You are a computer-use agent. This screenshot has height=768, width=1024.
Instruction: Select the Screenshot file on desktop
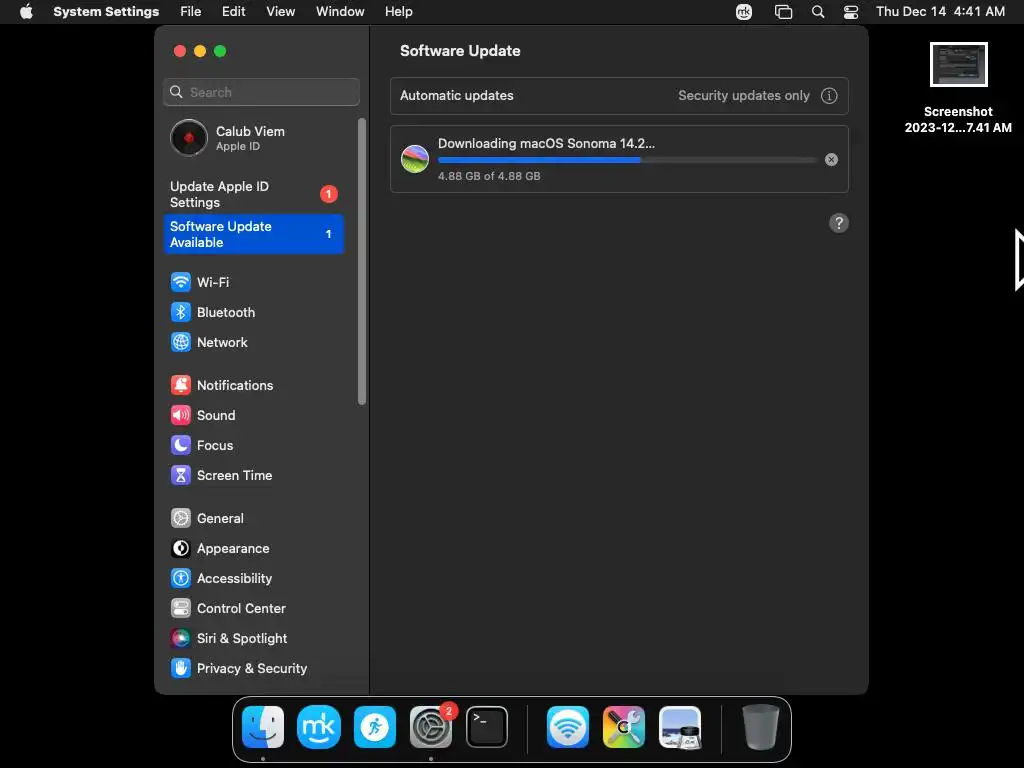958,88
